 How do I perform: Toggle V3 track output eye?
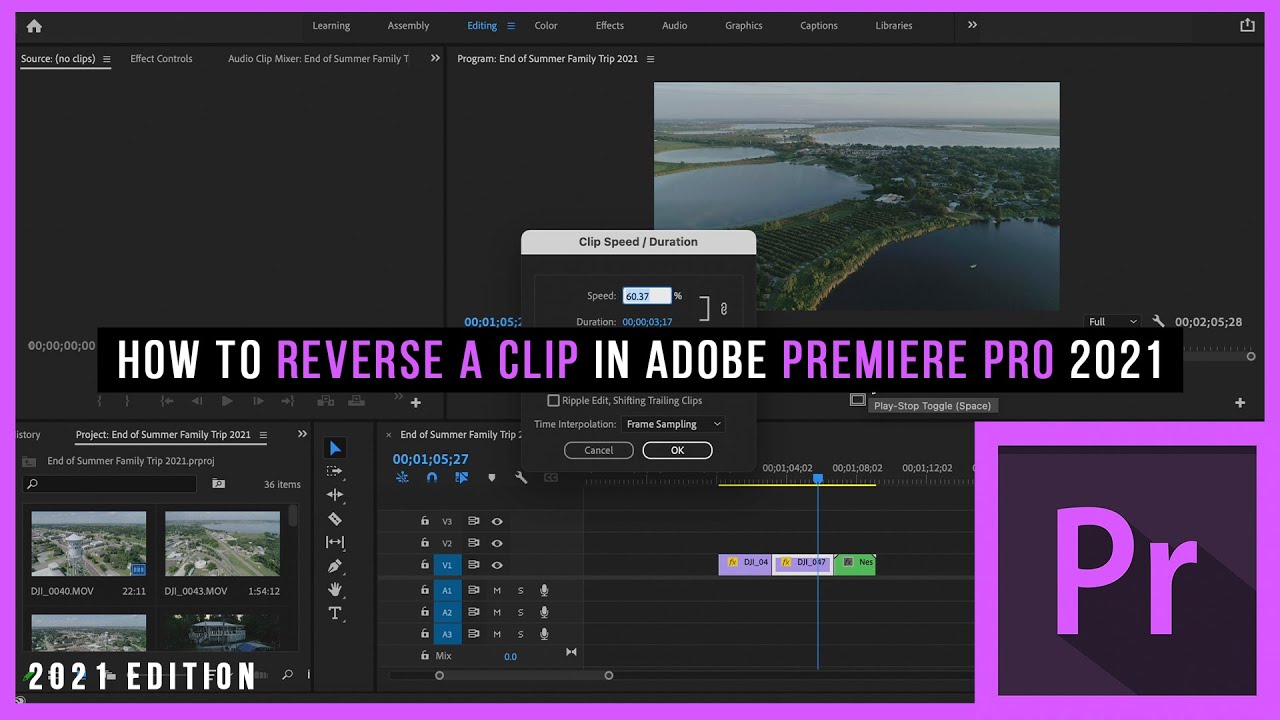pos(497,521)
